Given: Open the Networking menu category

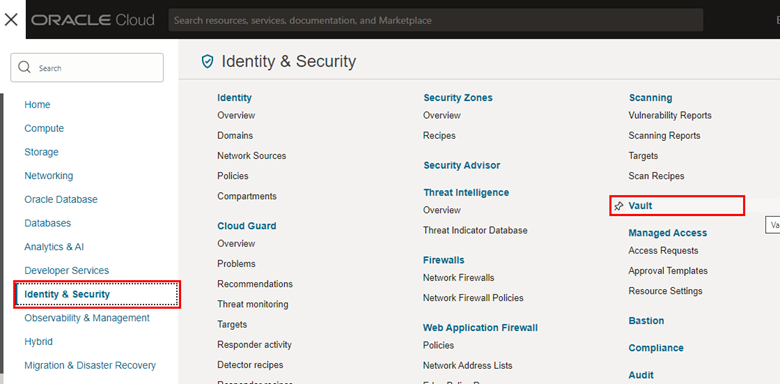Looking at the screenshot, I should click(49, 176).
